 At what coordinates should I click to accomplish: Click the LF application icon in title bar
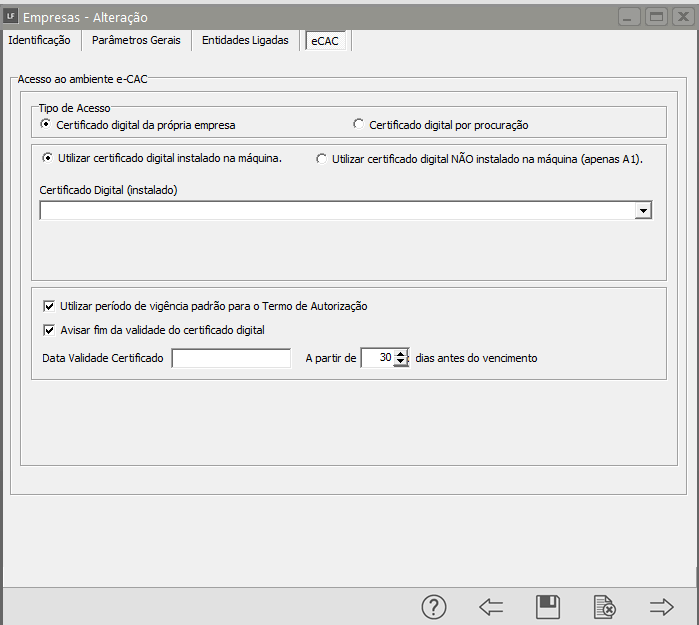click(x=11, y=16)
